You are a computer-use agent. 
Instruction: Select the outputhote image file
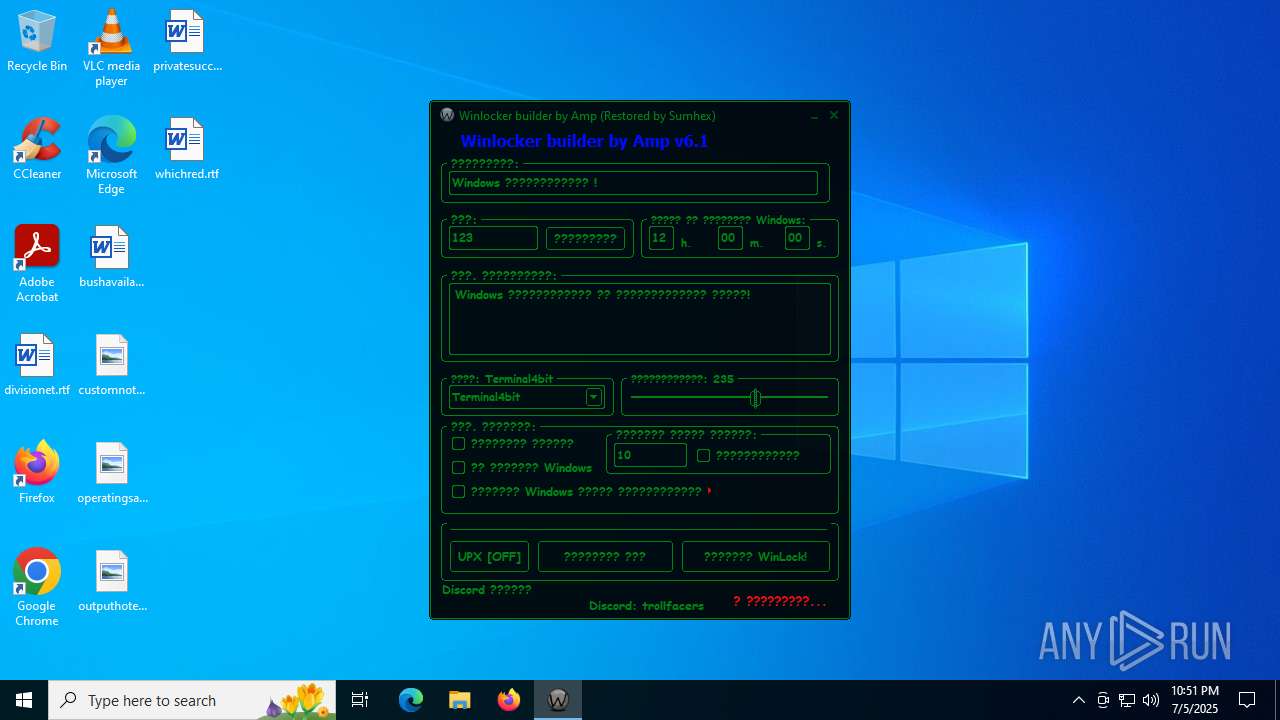(111, 581)
